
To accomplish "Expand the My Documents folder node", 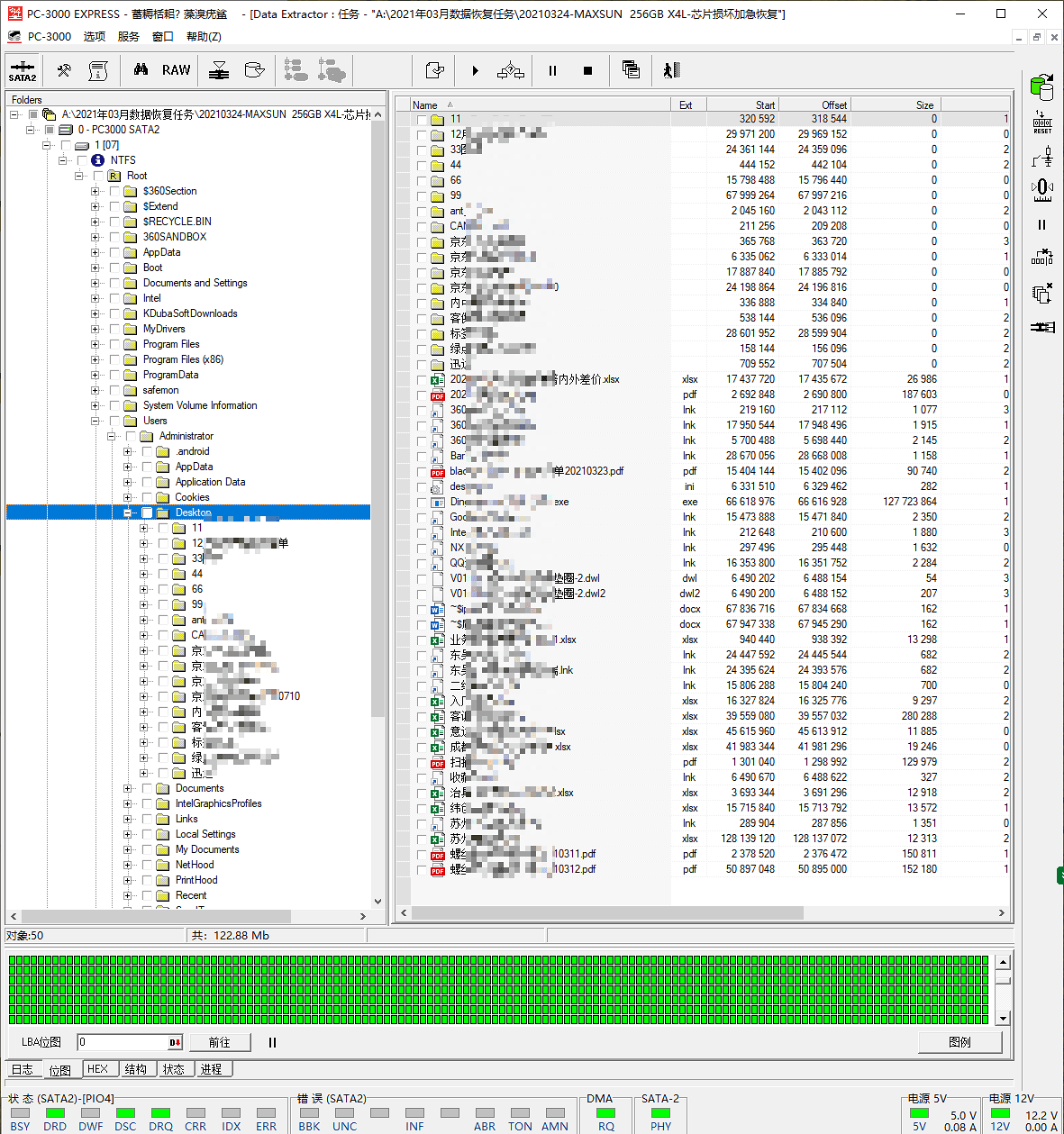I will [x=128, y=849].
